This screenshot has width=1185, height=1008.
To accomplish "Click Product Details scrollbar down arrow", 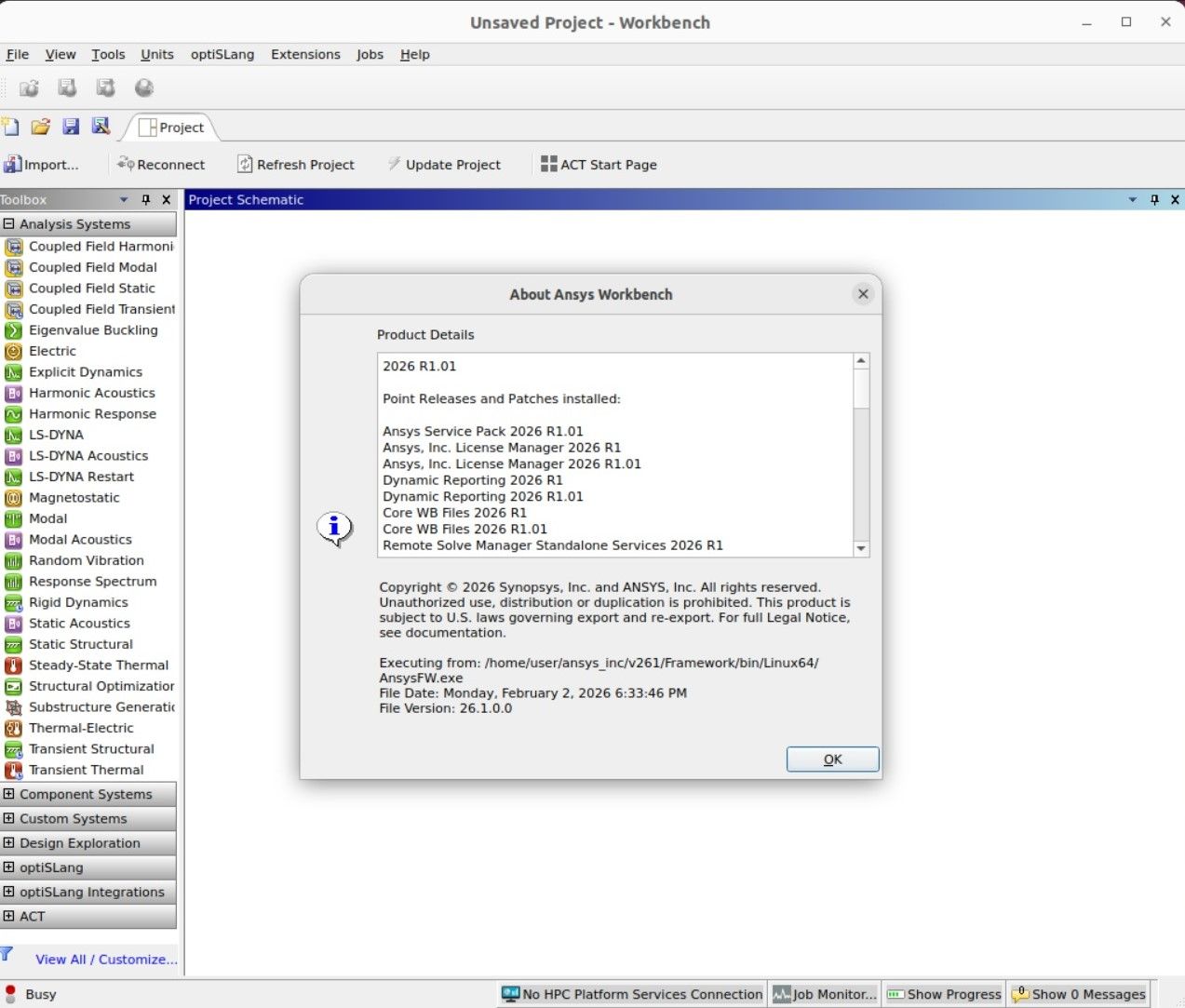I will [x=861, y=549].
